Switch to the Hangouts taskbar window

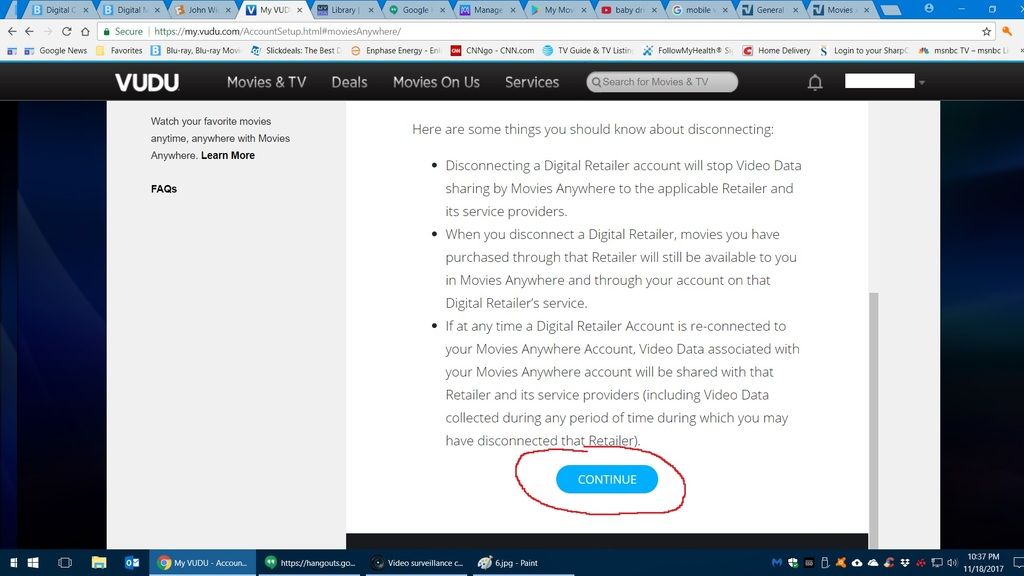coord(310,562)
